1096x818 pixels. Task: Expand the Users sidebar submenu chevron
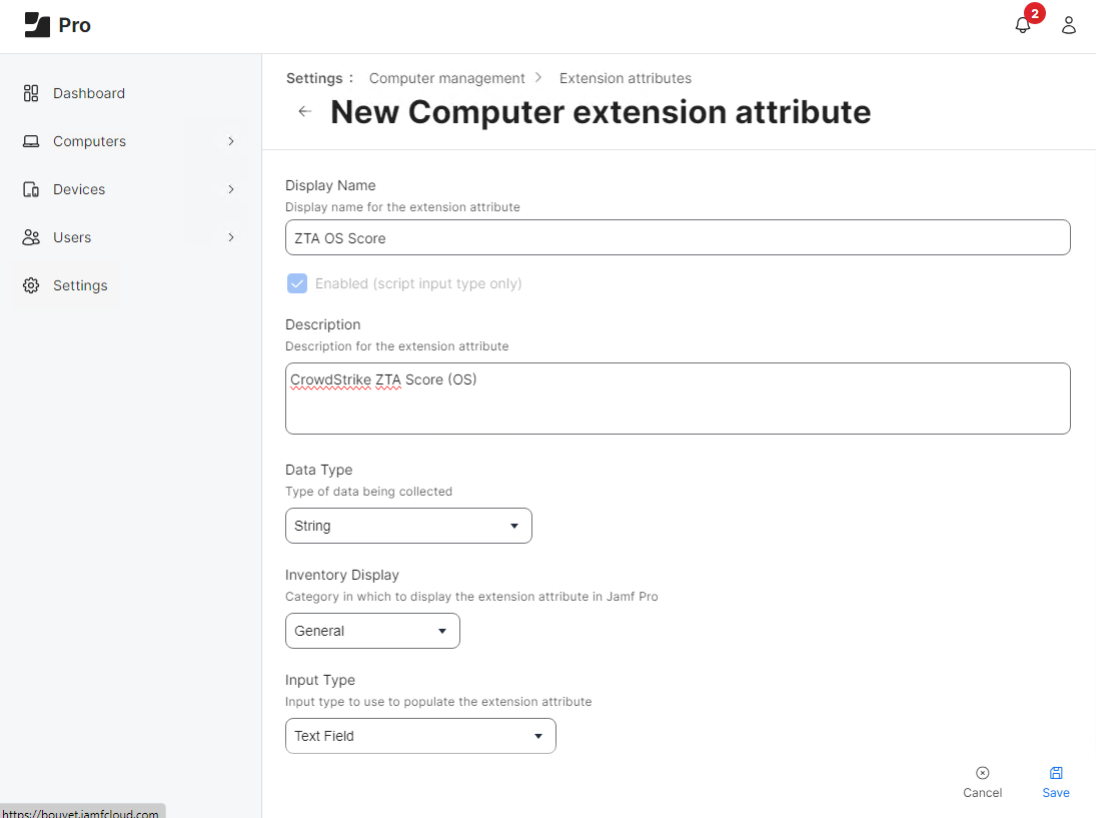[x=231, y=237]
